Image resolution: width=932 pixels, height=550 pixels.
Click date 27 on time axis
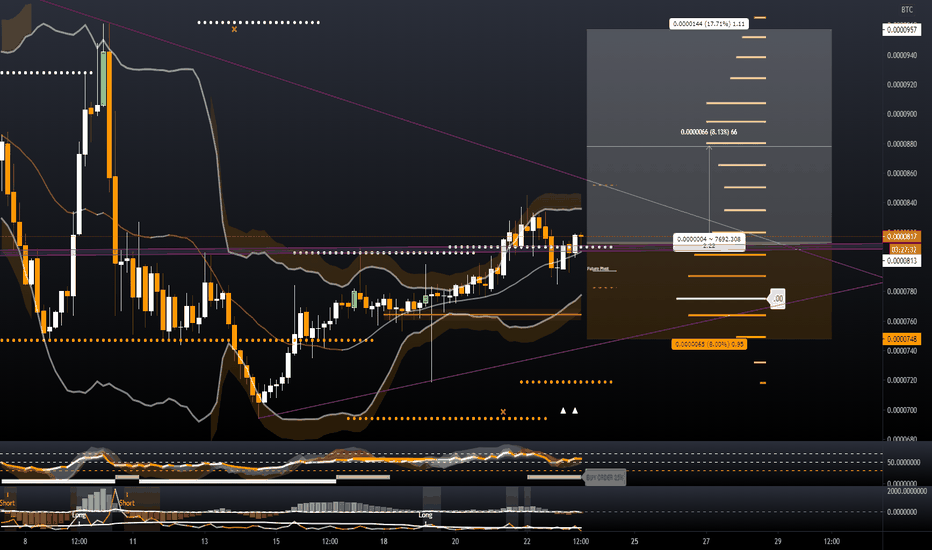pos(706,541)
